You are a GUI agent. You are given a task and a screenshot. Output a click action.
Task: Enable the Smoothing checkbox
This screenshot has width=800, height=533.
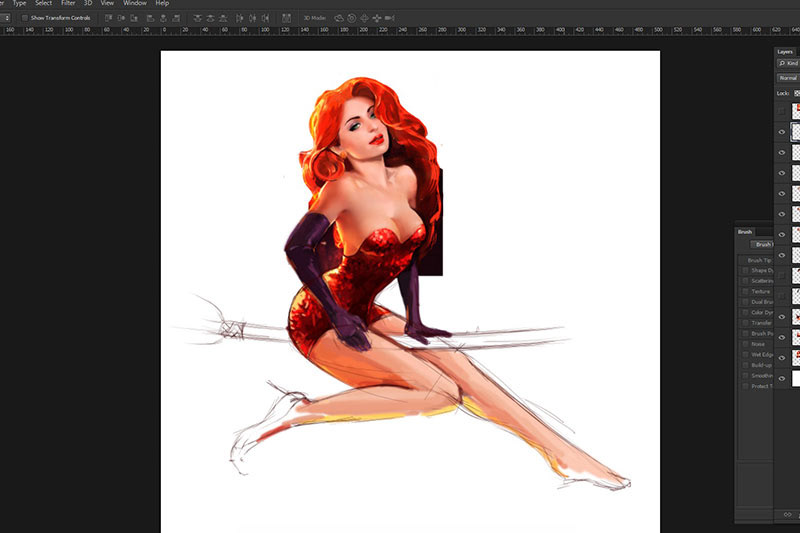[x=745, y=375]
